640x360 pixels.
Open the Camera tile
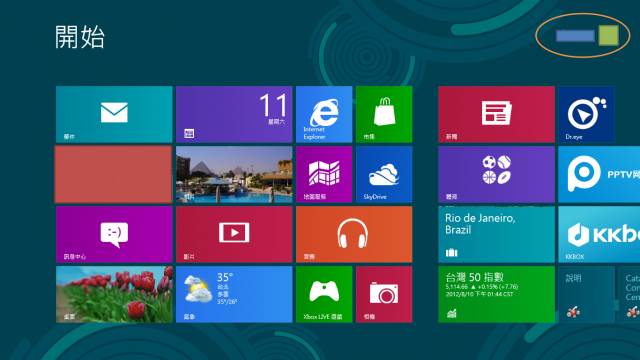point(384,294)
